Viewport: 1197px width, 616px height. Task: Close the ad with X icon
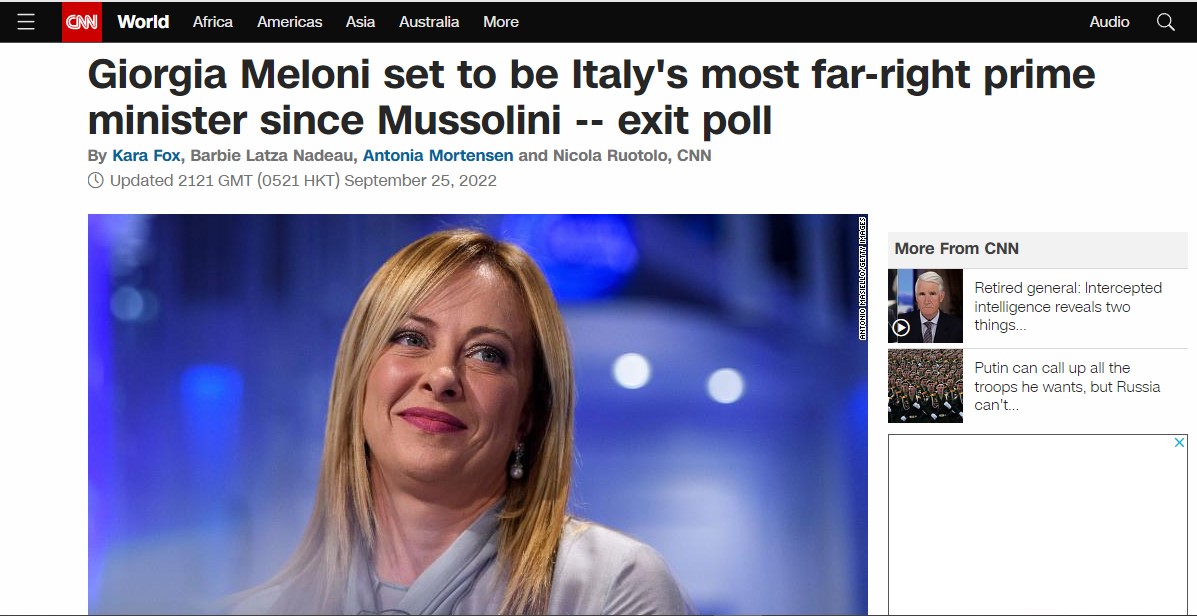tap(1179, 443)
